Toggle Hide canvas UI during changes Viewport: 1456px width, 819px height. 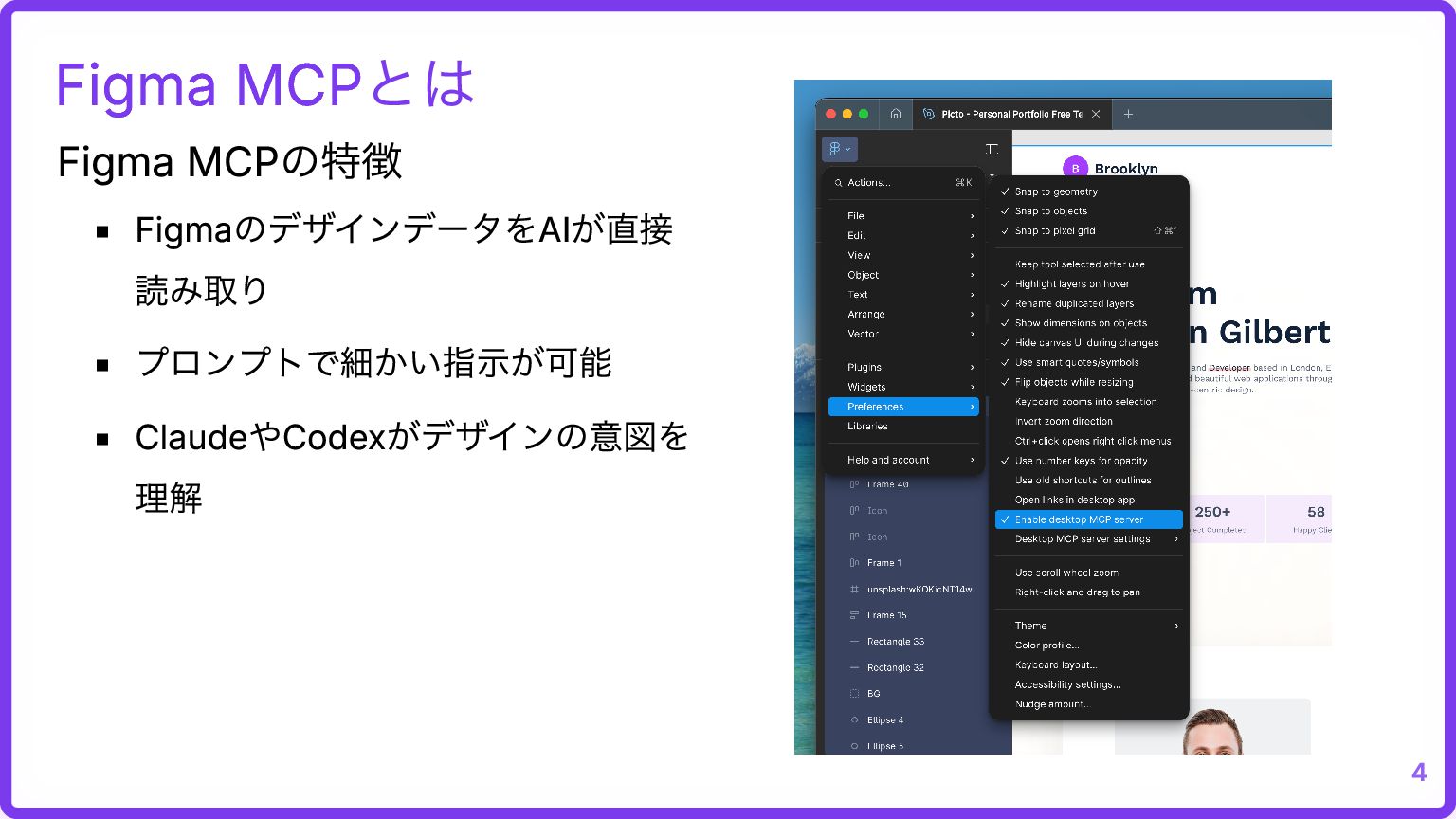click(x=1089, y=342)
